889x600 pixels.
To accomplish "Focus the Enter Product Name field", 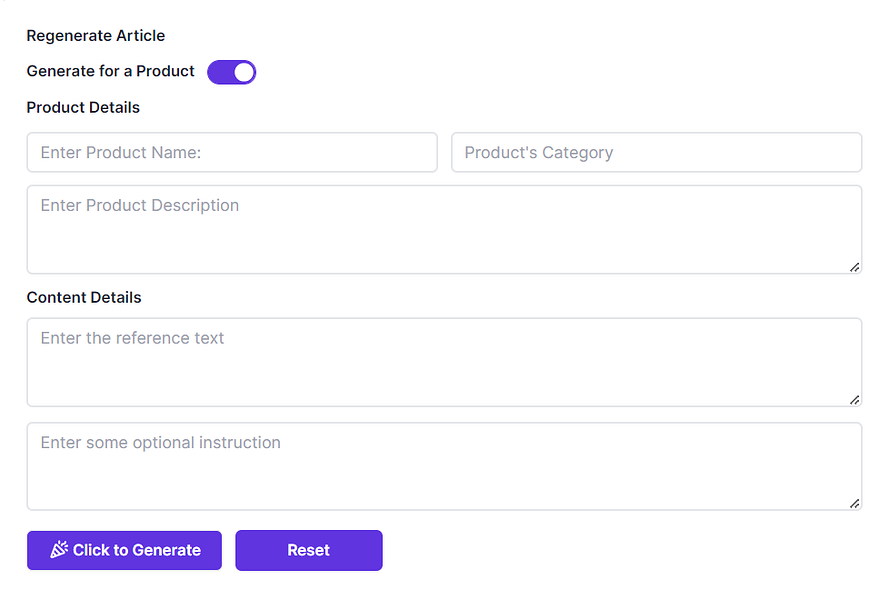I will [232, 153].
